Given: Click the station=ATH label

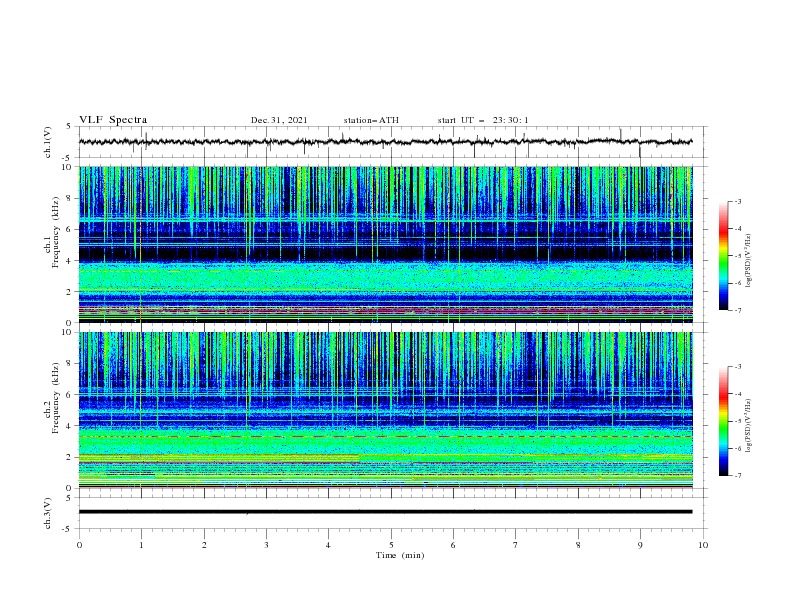Looking at the screenshot, I should (x=371, y=120).
